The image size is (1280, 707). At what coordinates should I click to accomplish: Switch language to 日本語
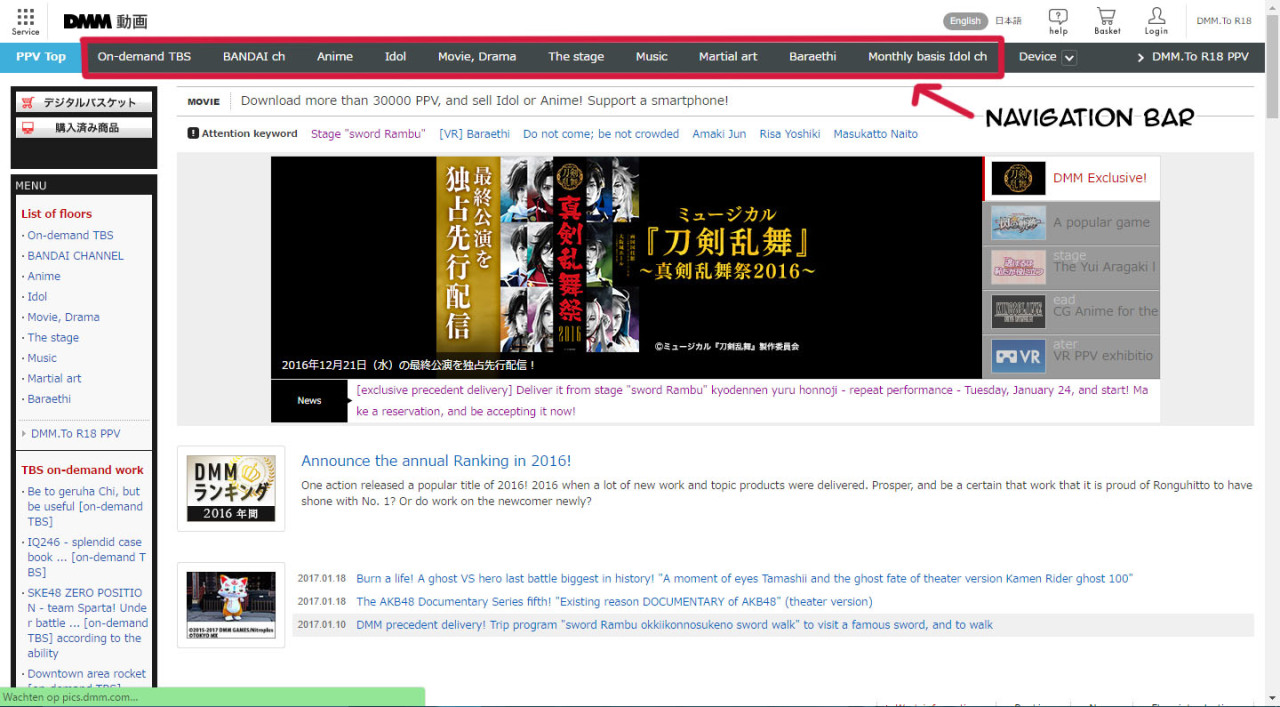[x=1008, y=21]
